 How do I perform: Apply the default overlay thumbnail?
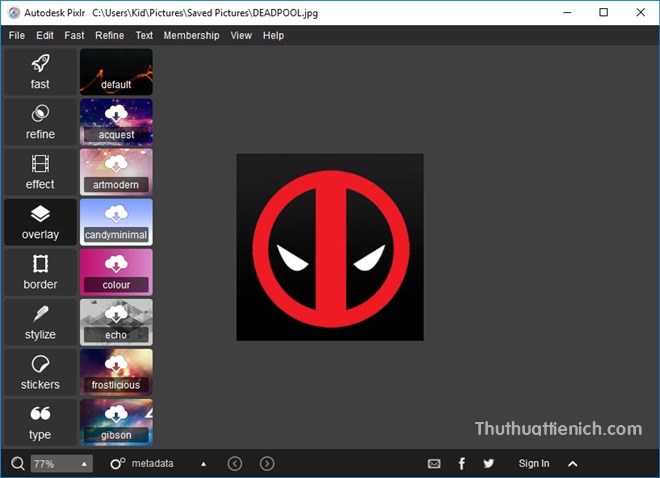pyautogui.click(x=116, y=72)
